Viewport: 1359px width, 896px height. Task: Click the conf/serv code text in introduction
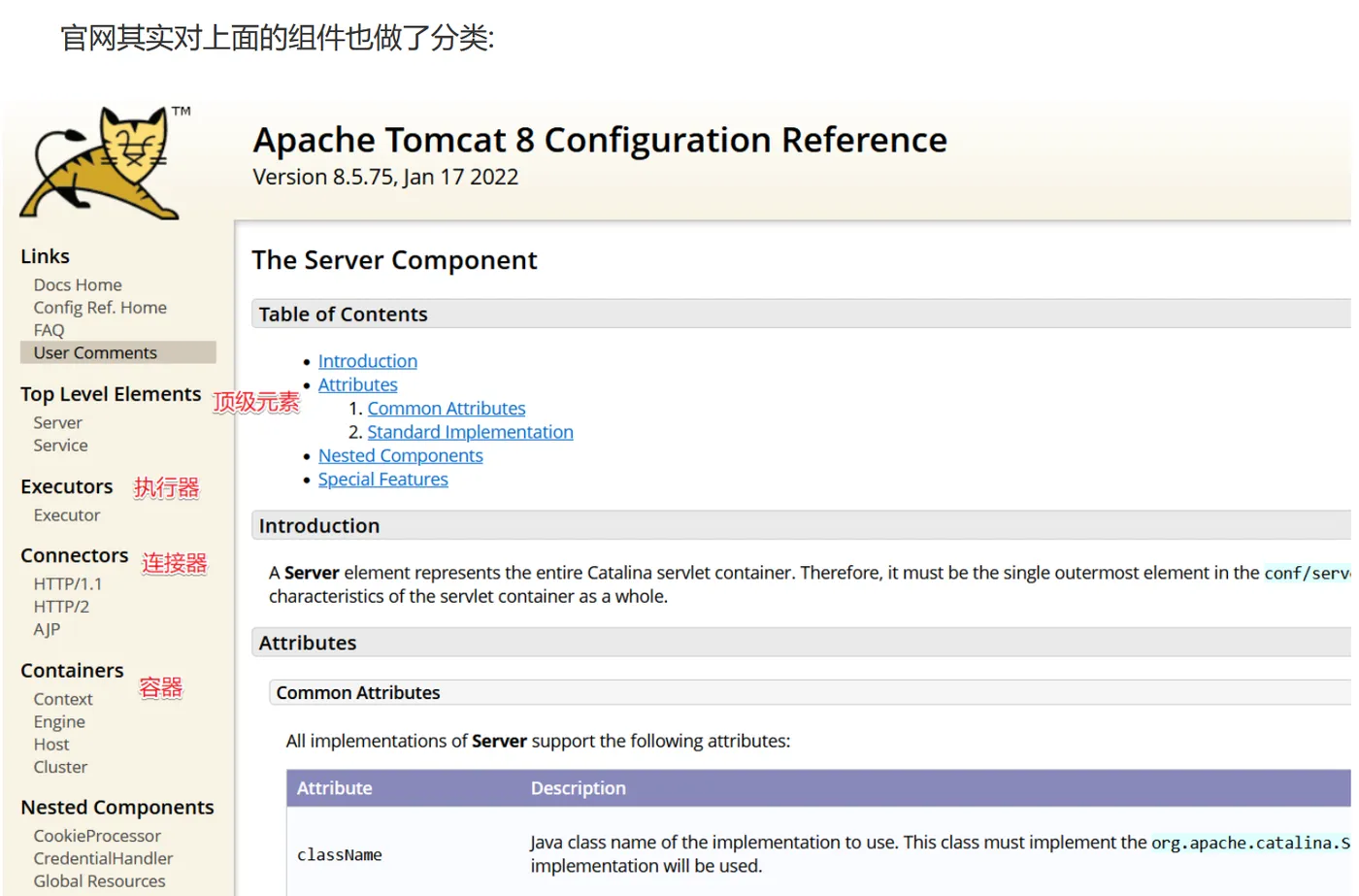pyautogui.click(x=1308, y=573)
